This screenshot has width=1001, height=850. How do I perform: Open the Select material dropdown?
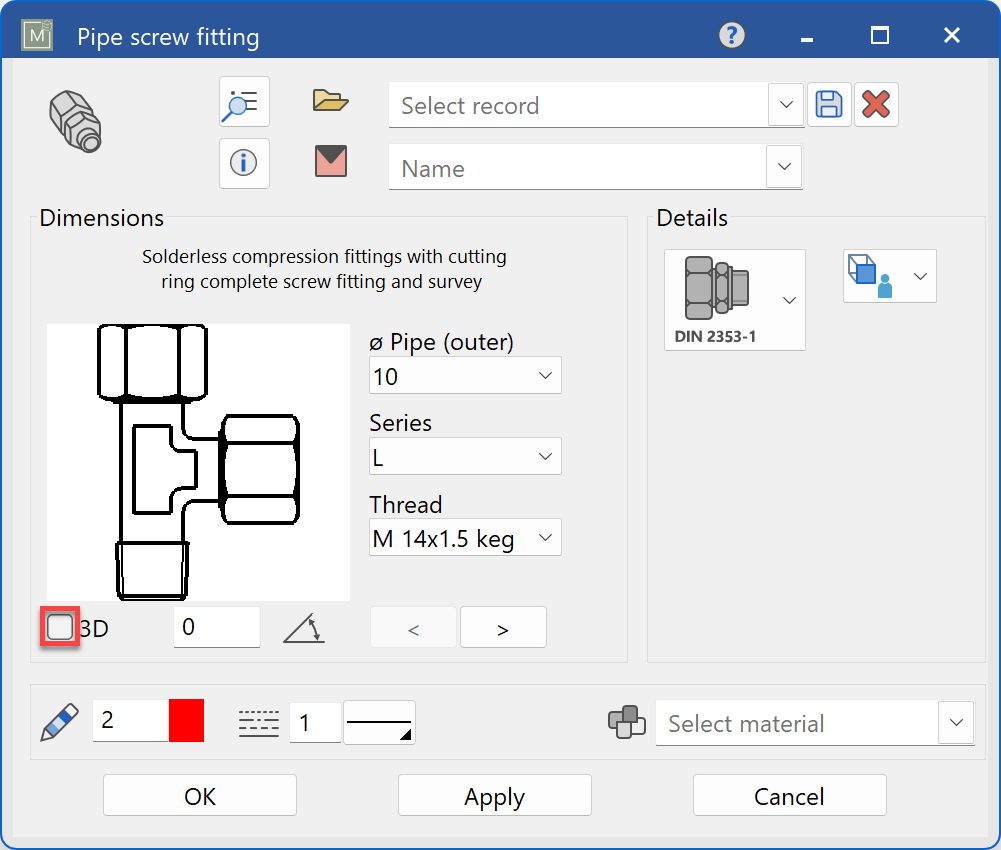(957, 723)
